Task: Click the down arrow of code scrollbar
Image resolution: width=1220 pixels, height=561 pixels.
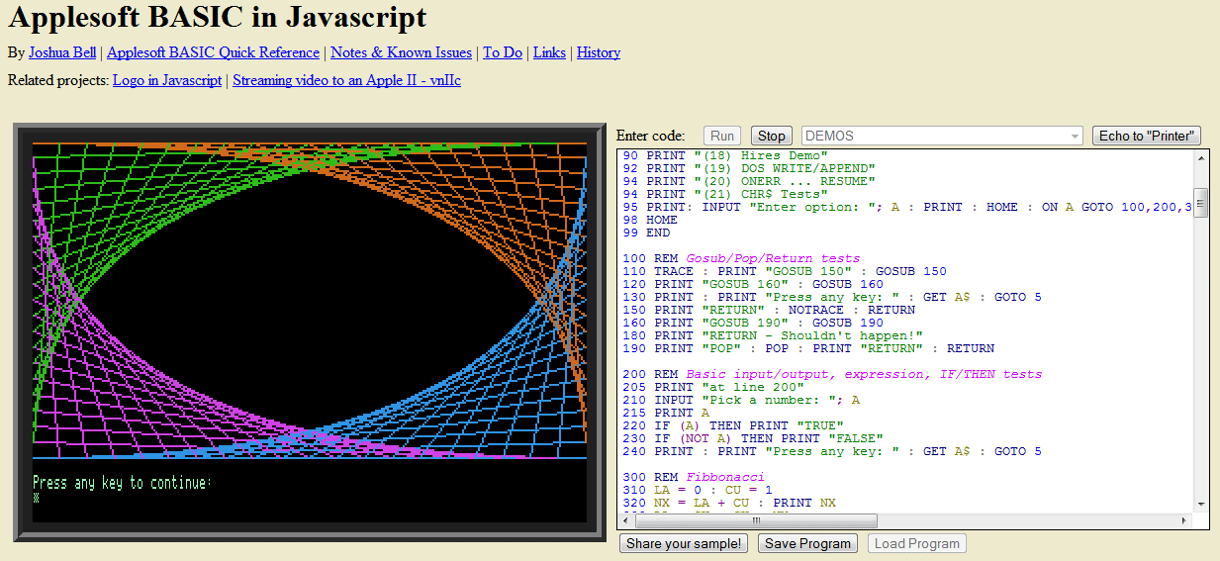Action: click(1201, 505)
